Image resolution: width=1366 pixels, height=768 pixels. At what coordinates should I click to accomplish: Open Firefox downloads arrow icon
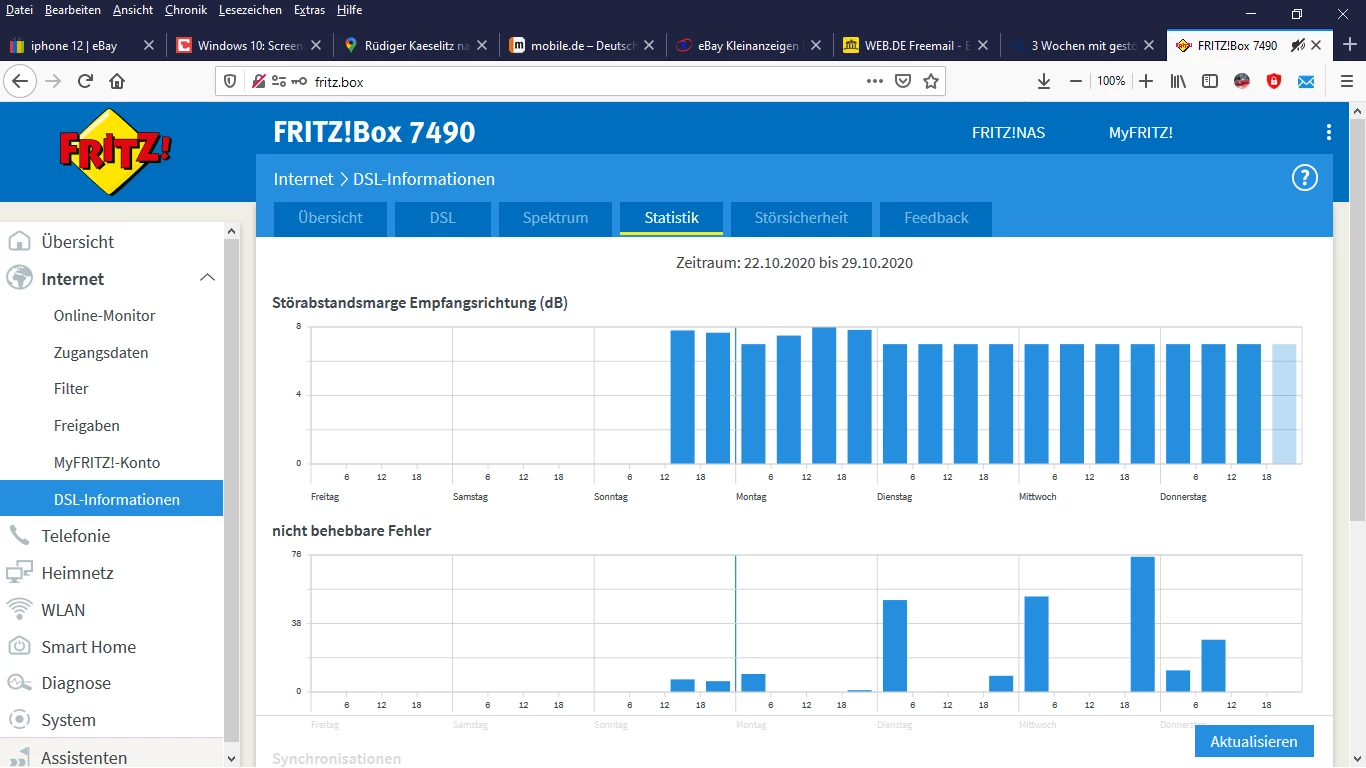[1044, 82]
